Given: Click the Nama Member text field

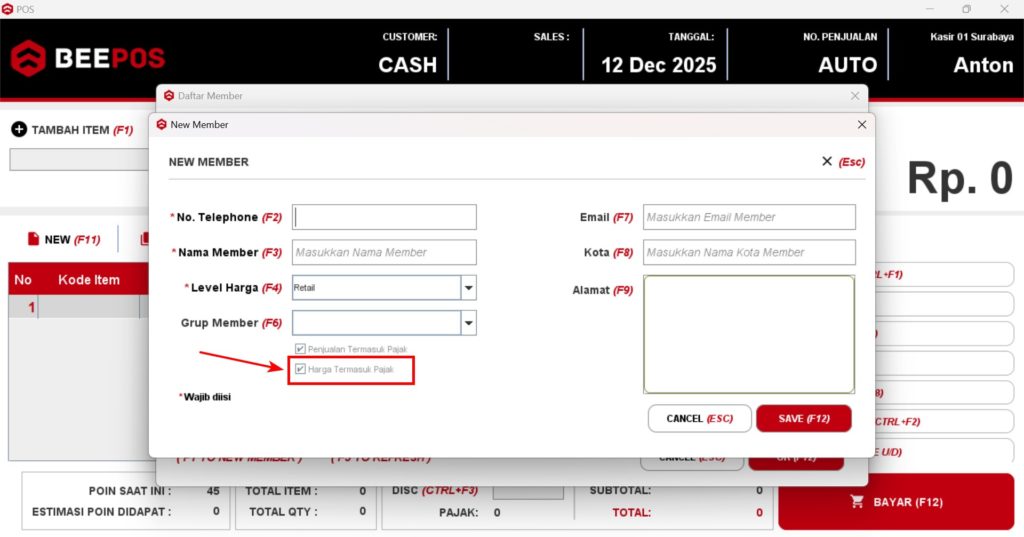Looking at the screenshot, I should (x=384, y=252).
